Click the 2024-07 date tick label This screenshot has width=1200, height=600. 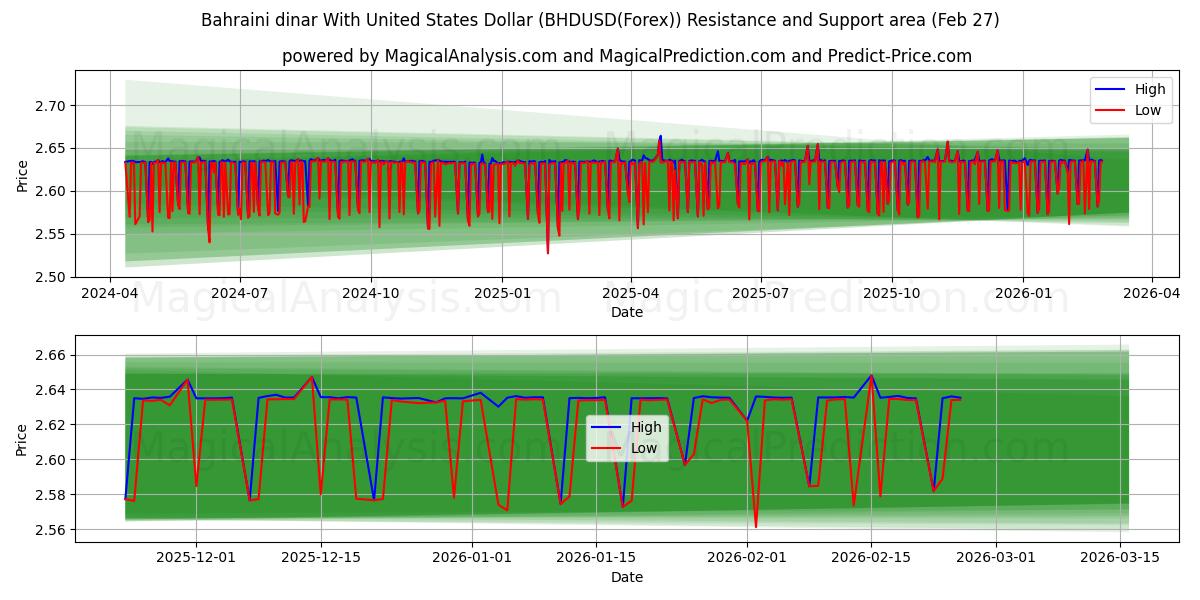(240, 295)
